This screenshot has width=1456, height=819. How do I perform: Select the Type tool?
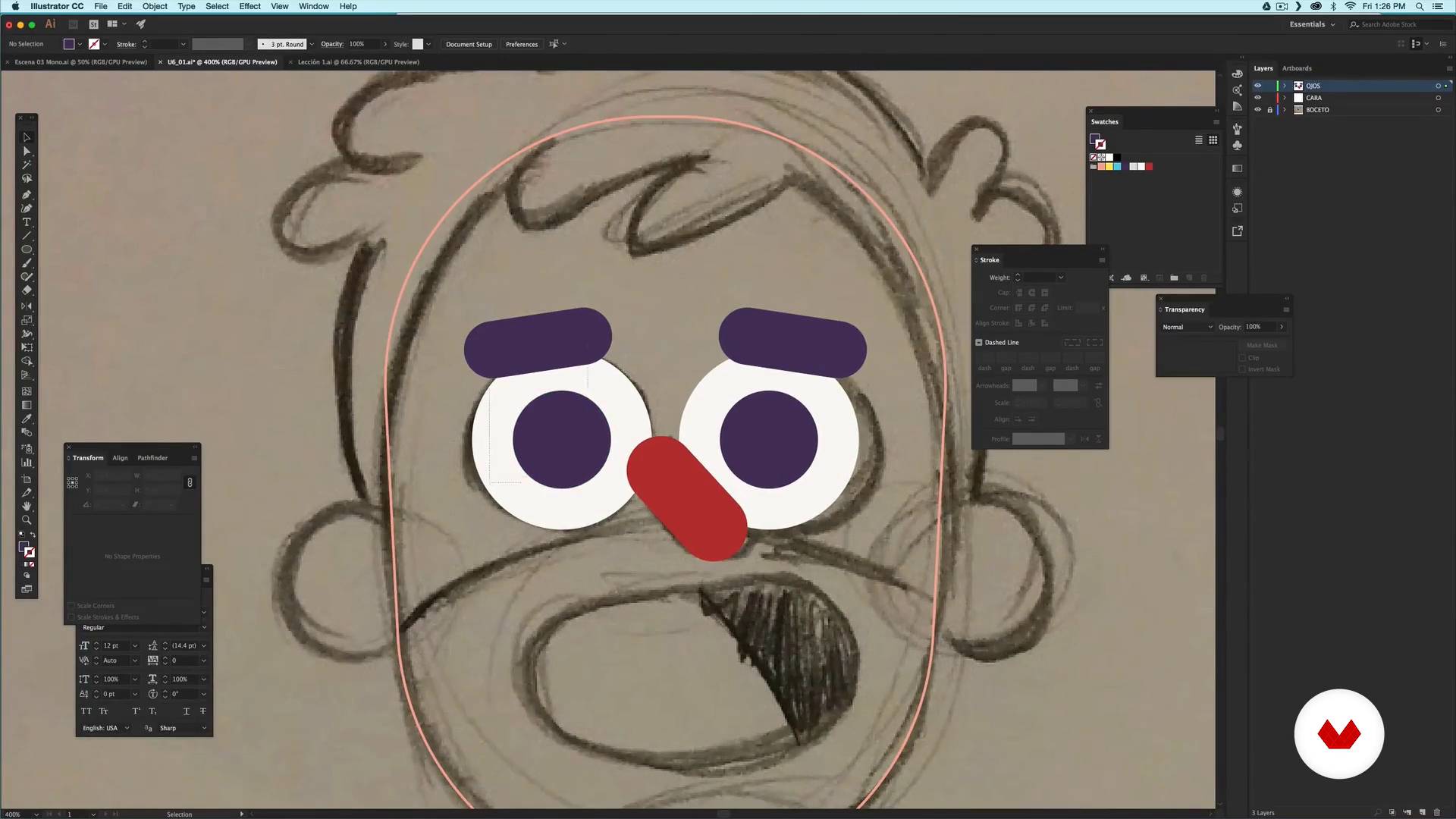[x=27, y=222]
